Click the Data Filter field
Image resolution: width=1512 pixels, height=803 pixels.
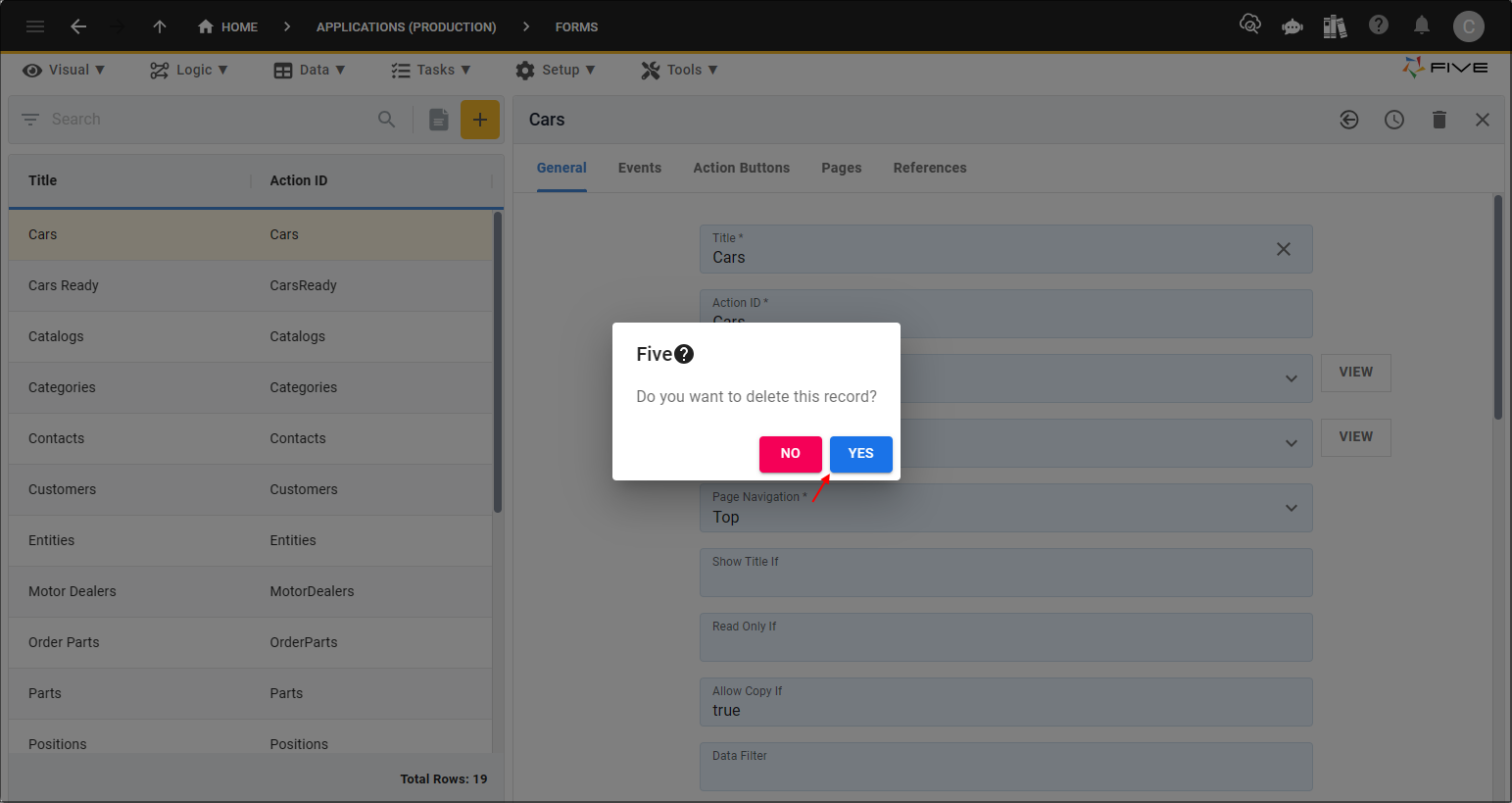pos(1006,767)
